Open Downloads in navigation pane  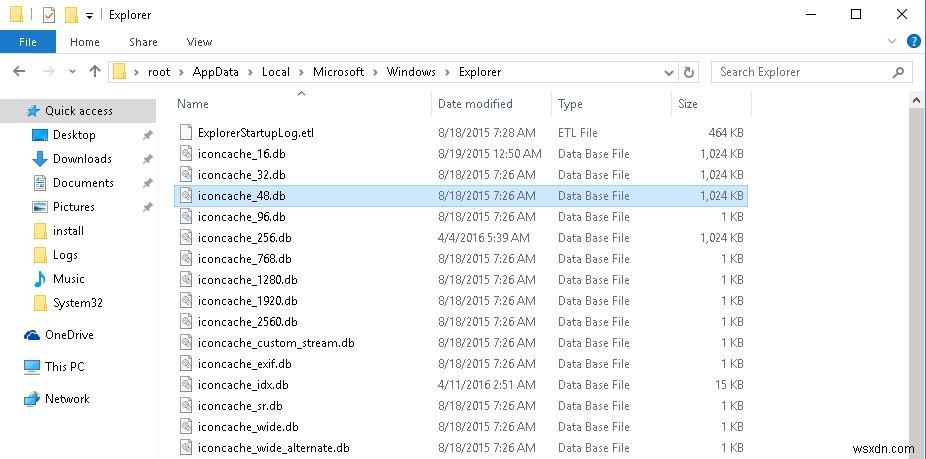pos(82,159)
